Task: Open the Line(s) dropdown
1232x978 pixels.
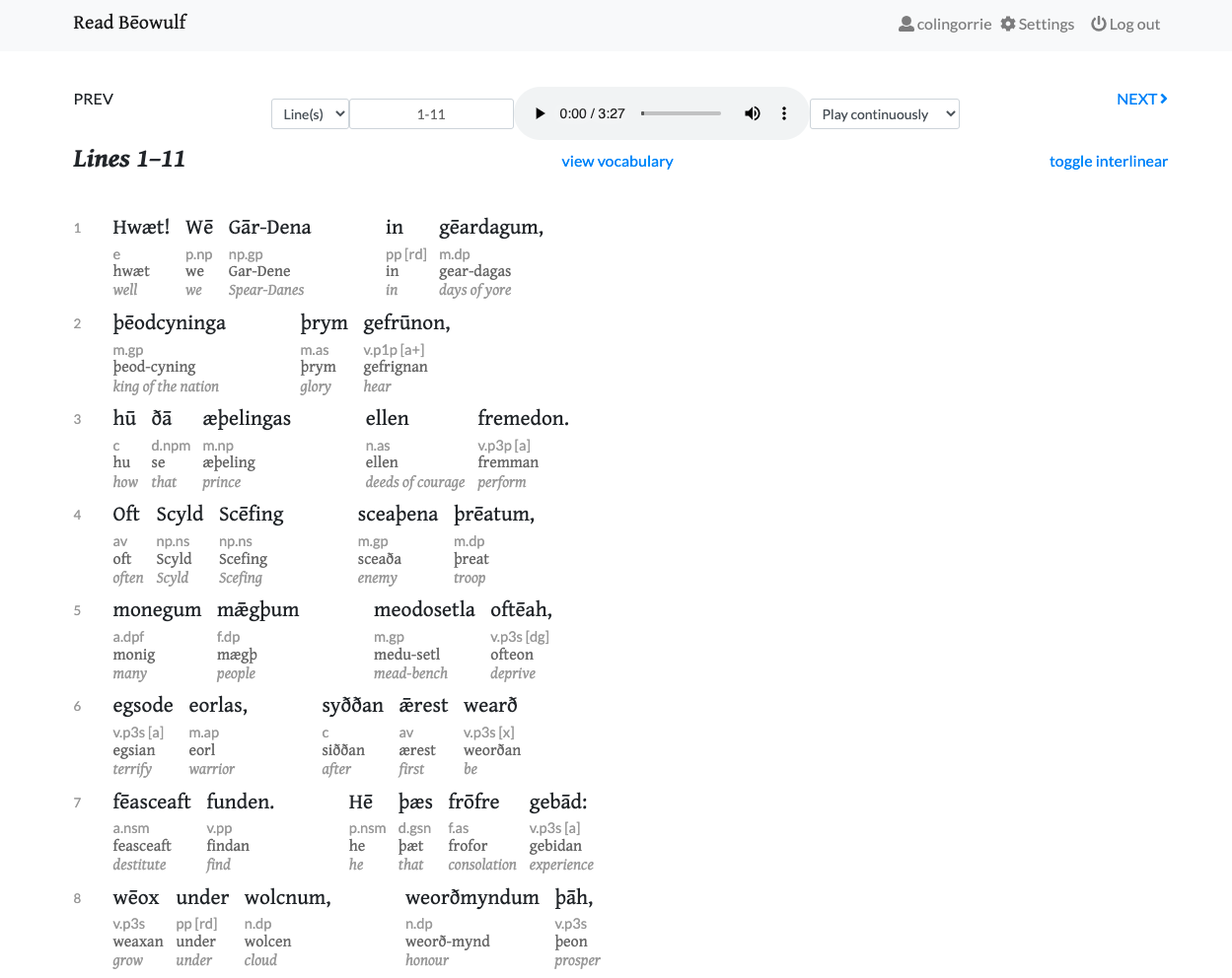Action: (310, 114)
